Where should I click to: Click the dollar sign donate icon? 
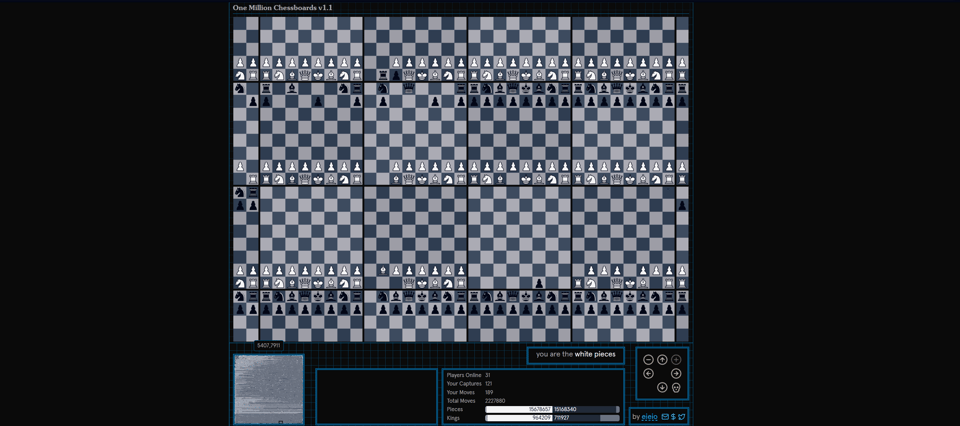click(x=674, y=417)
